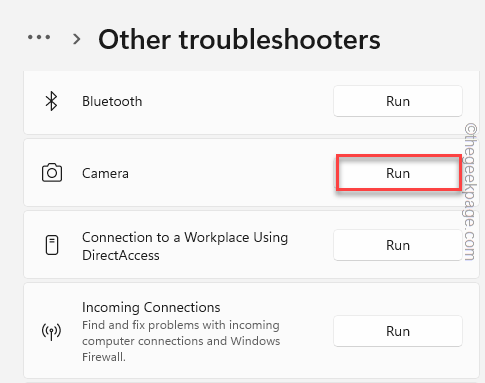Click the Other troubleshooters page heading
Image resolution: width=485 pixels, height=383 pixels.
[239, 39]
